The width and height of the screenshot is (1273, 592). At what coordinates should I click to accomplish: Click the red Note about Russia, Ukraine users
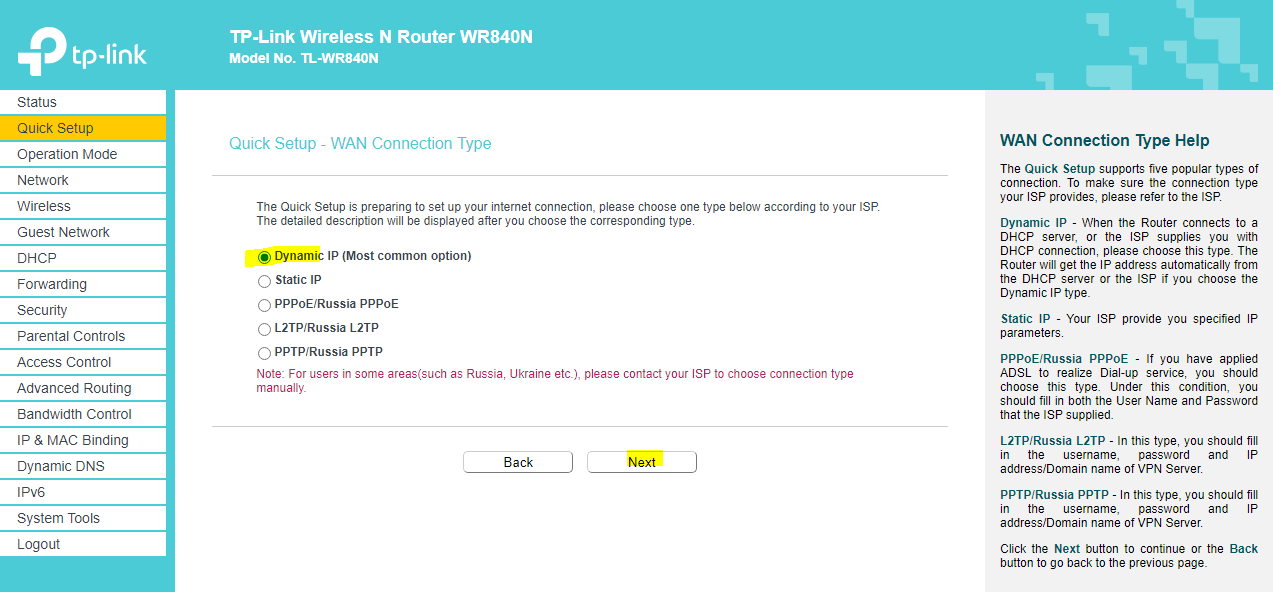pos(555,381)
